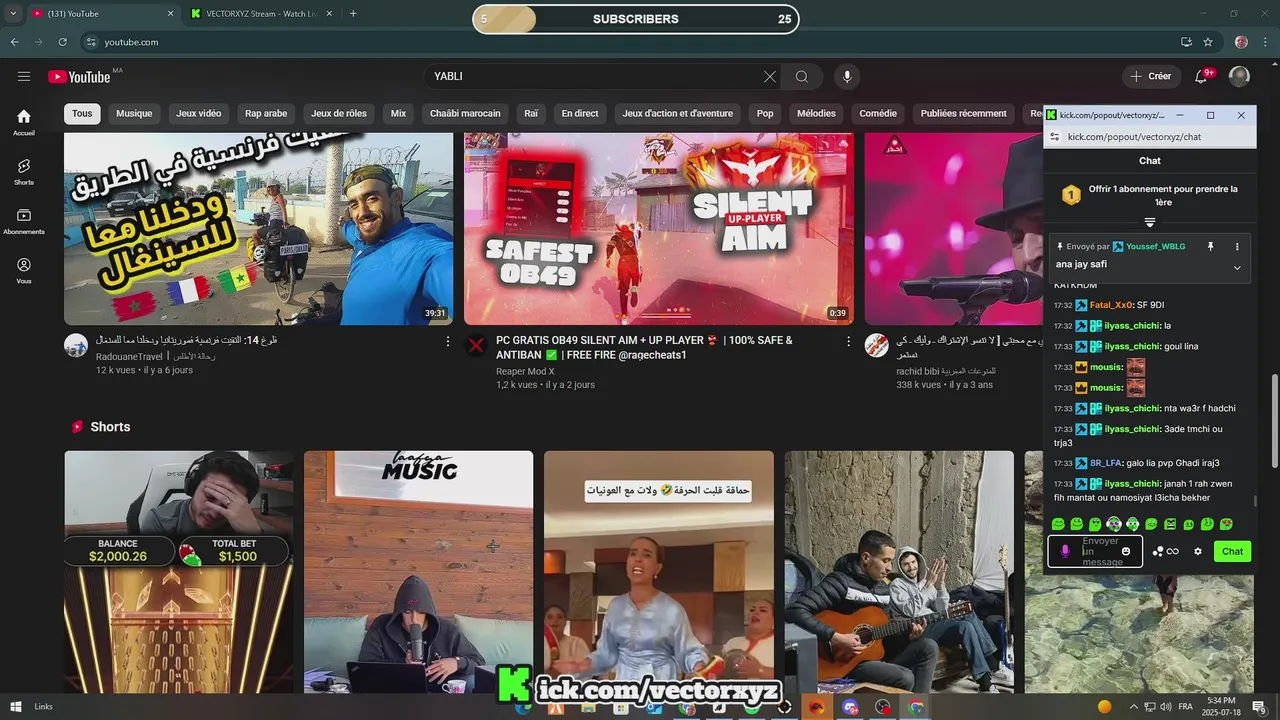Click the magnifier search button
This screenshot has height=720, width=1280.
pos(802,77)
